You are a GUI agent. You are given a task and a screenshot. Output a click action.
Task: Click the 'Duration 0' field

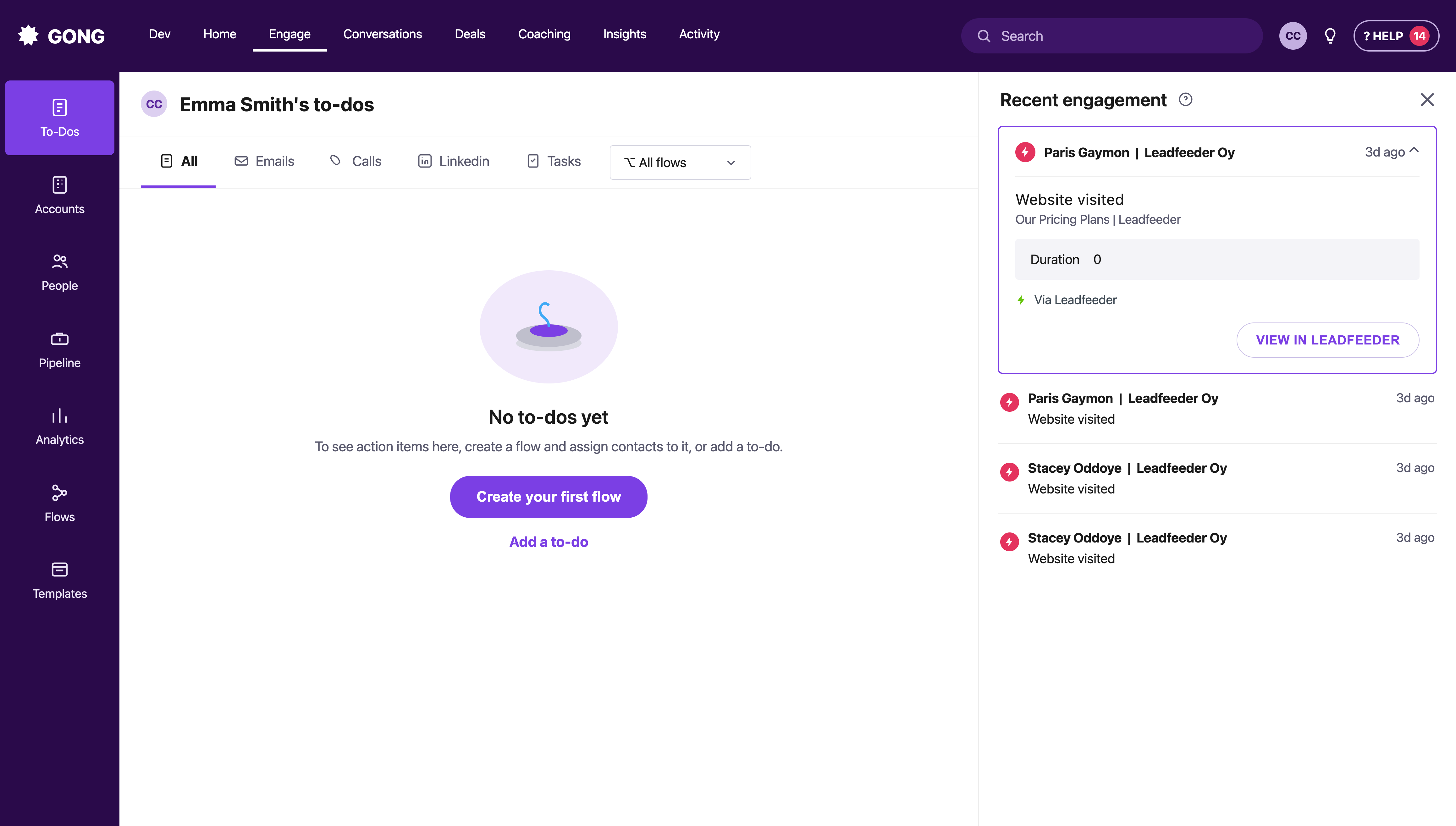pyautogui.click(x=1217, y=259)
